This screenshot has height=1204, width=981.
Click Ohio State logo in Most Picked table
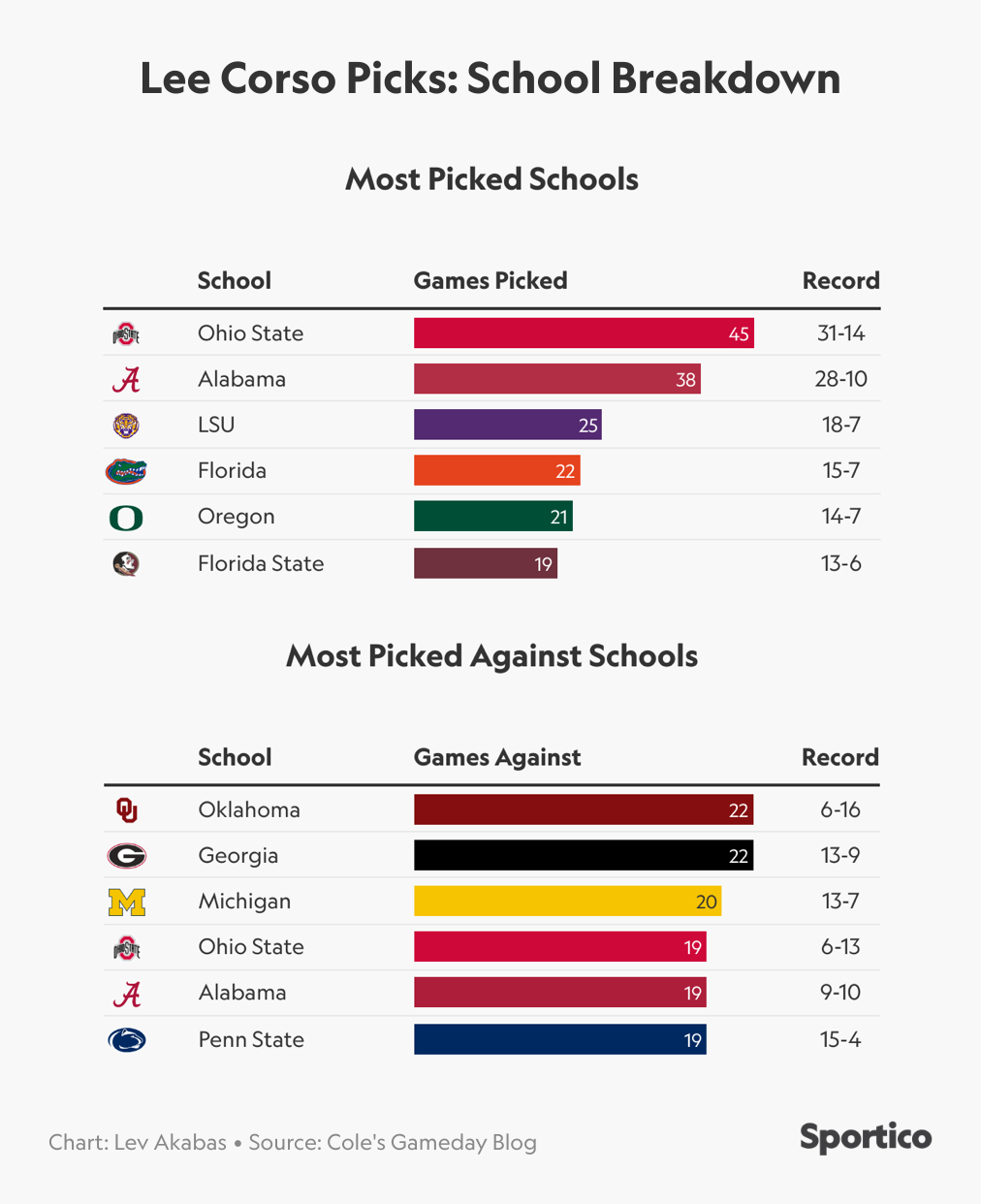126,333
